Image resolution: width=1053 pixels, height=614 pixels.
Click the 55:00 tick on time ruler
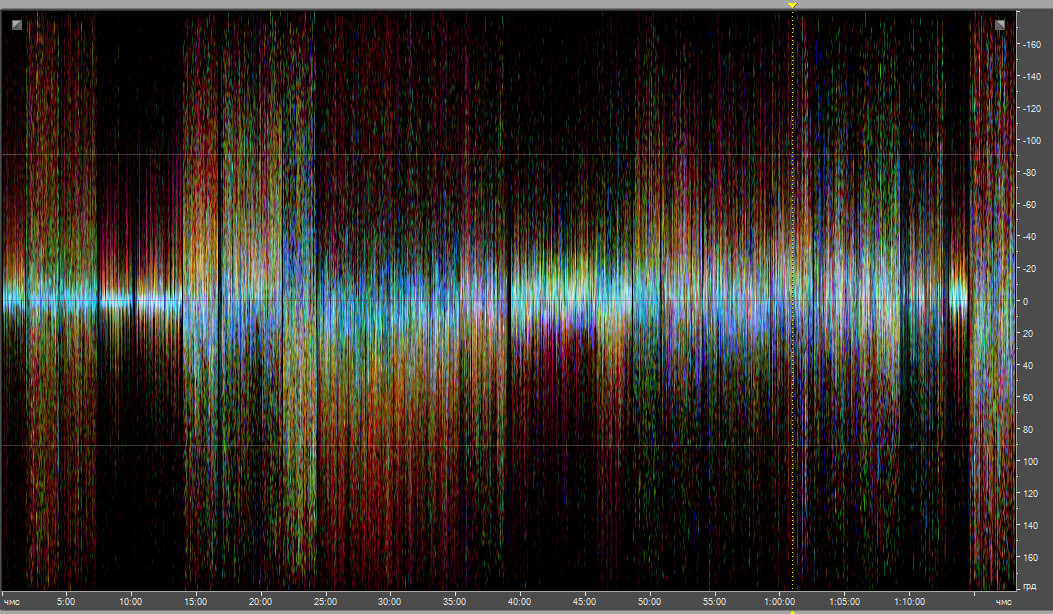(x=714, y=602)
